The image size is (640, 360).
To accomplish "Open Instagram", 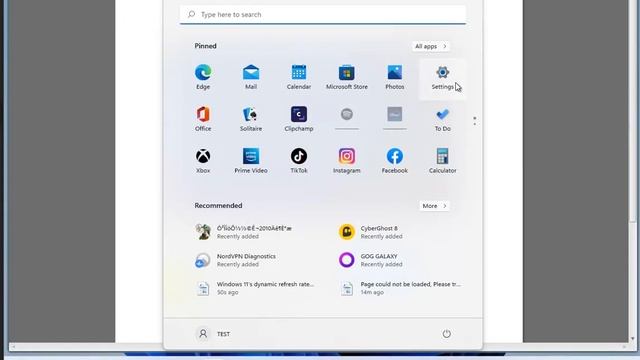I will click(347, 161).
